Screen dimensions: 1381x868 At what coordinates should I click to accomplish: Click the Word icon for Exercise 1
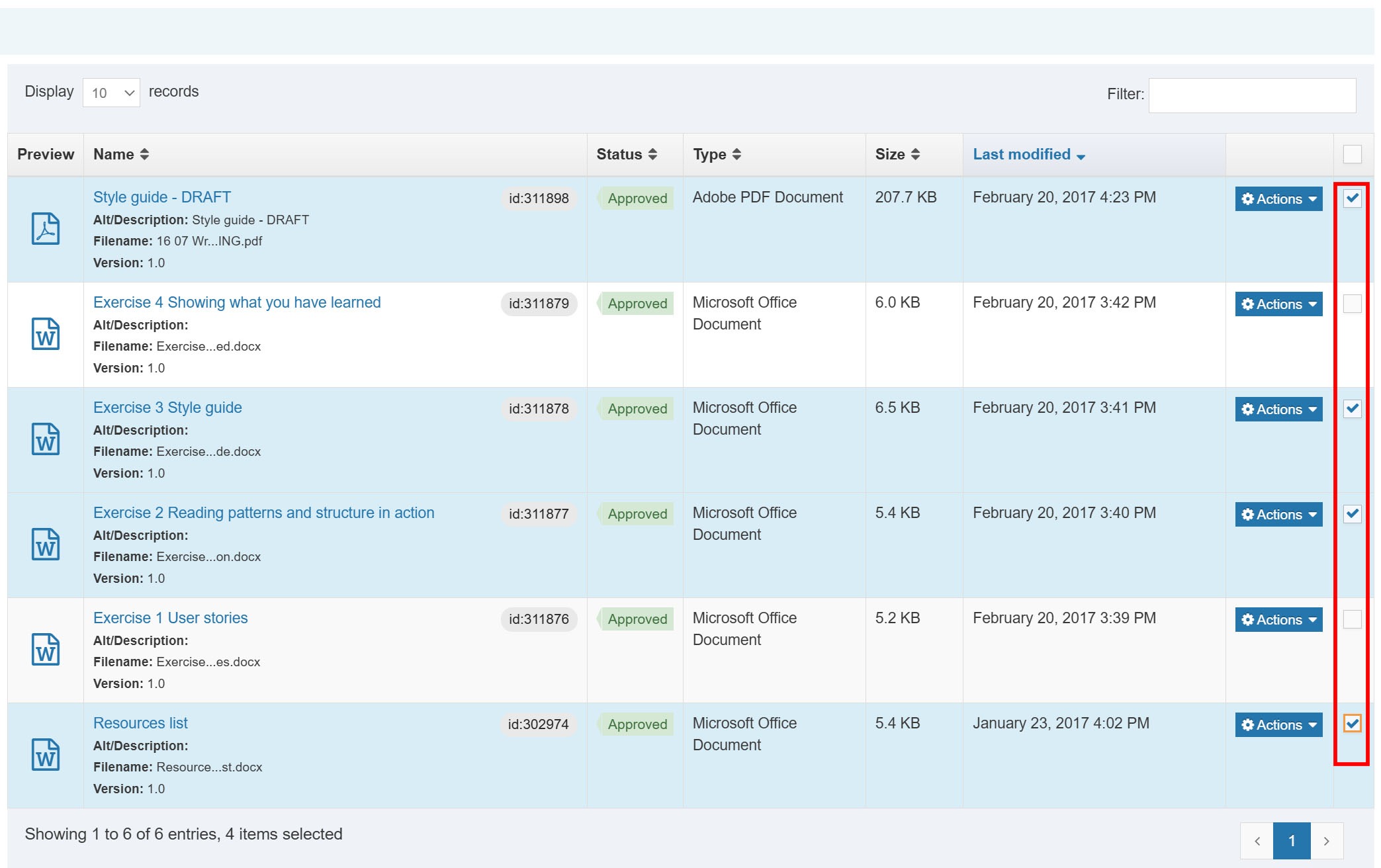click(x=46, y=650)
